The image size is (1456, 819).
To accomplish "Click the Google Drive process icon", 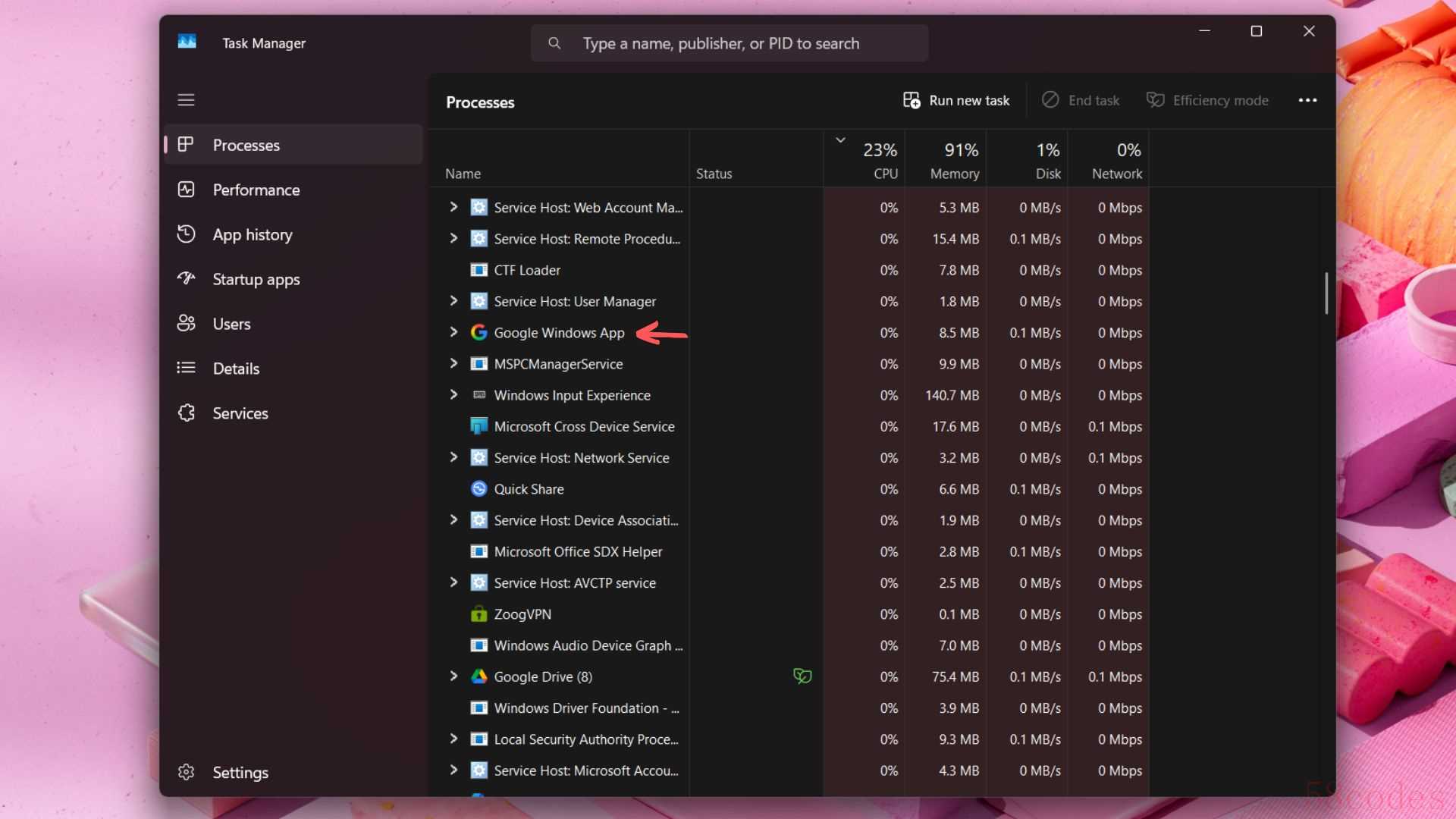I will point(479,676).
